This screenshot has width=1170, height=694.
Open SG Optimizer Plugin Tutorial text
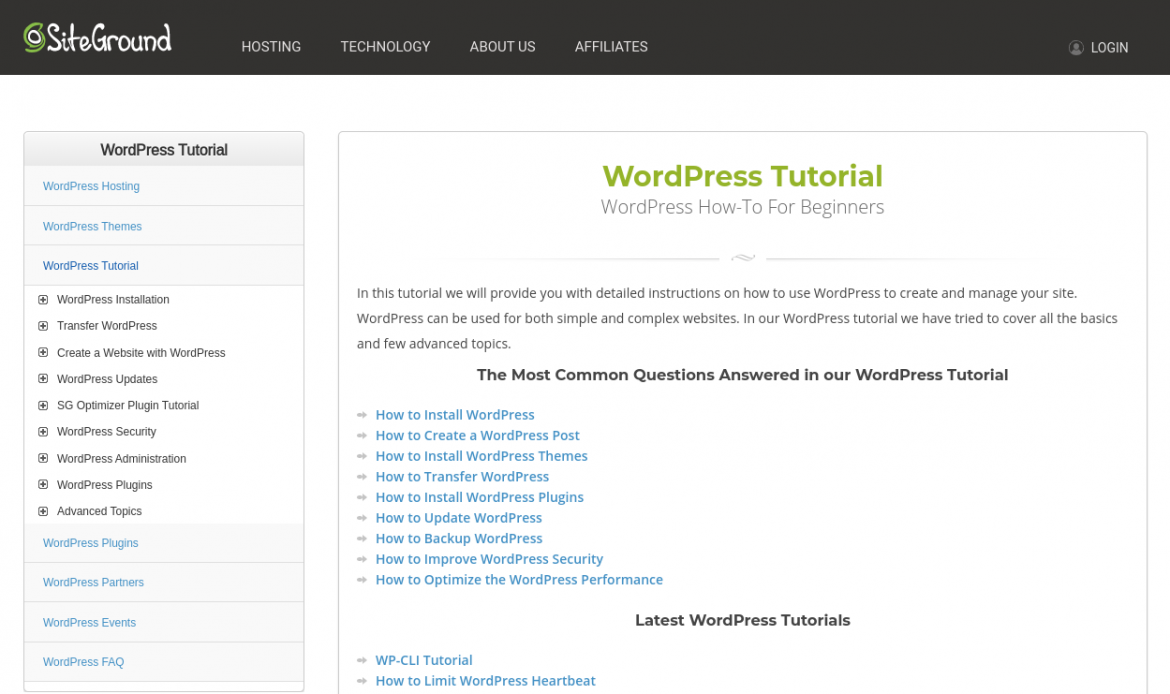tap(128, 405)
